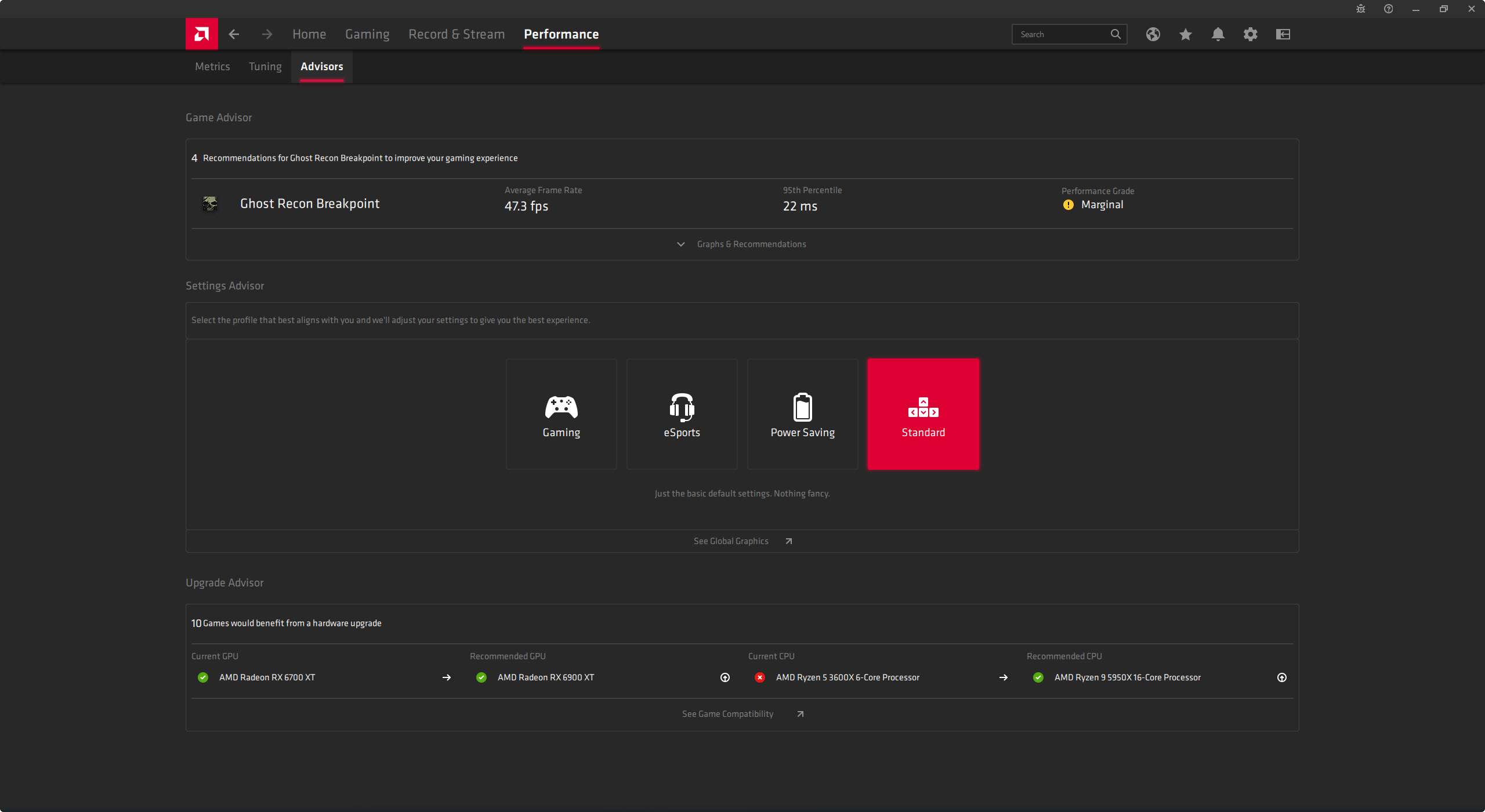The width and height of the screenshot is (1485, 812).
Task: Open the Performance tab
Action: 562,34
